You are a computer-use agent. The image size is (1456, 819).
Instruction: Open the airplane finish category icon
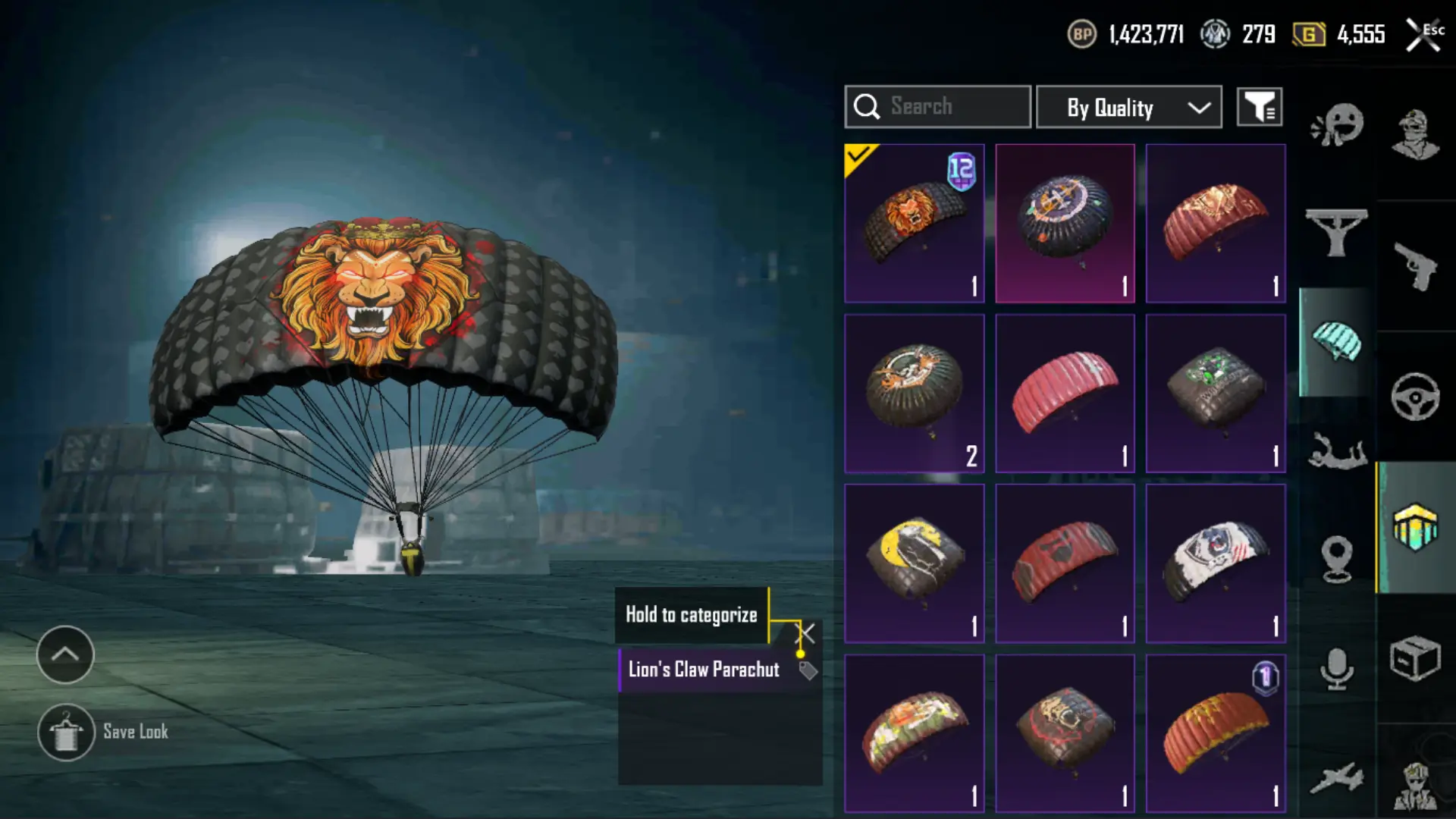pyautogui.click(x=1337, y=779)
